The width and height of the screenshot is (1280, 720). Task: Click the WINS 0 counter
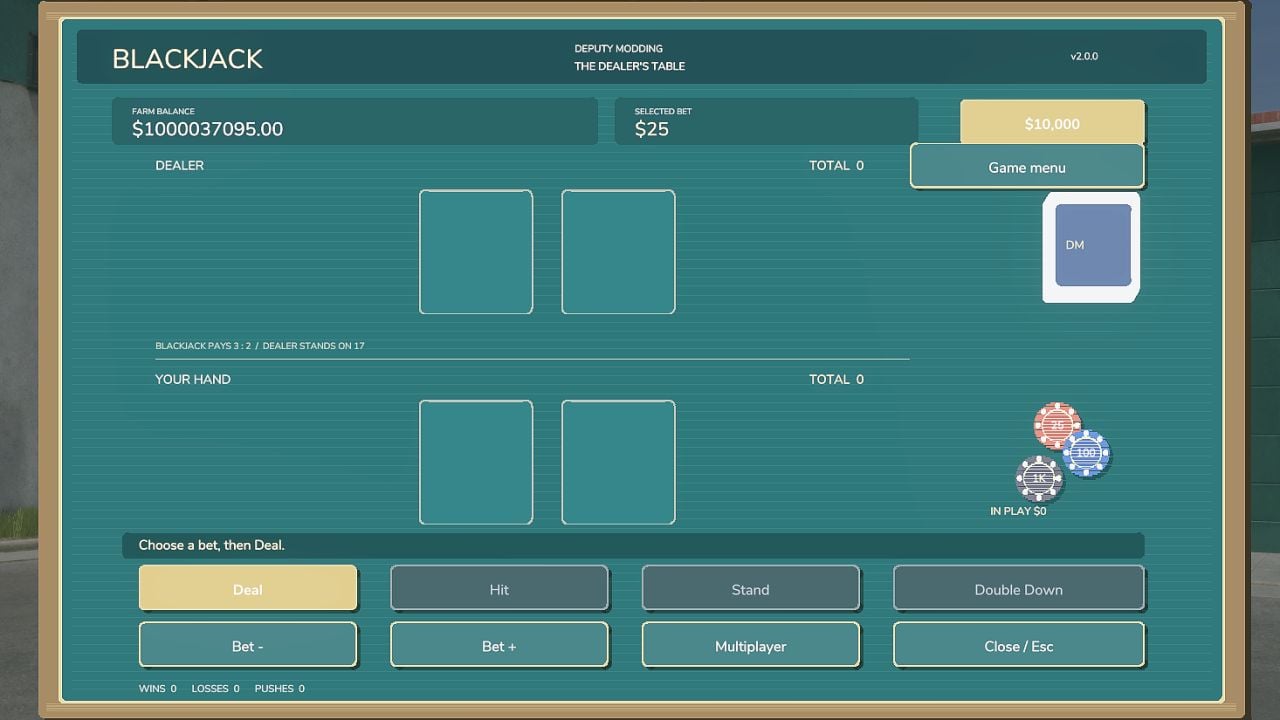158,688
